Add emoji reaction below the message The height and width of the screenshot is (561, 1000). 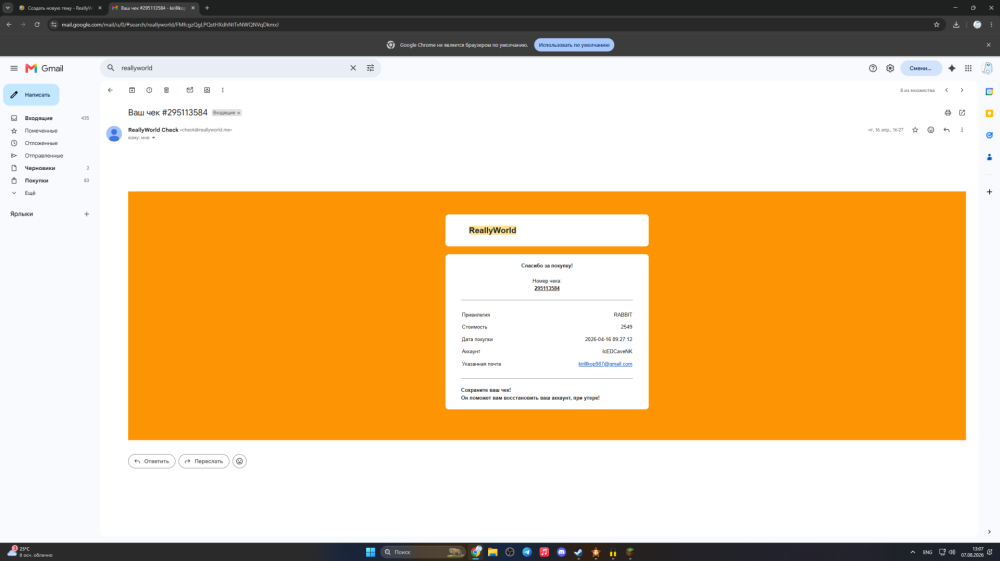tap(239, 461)
